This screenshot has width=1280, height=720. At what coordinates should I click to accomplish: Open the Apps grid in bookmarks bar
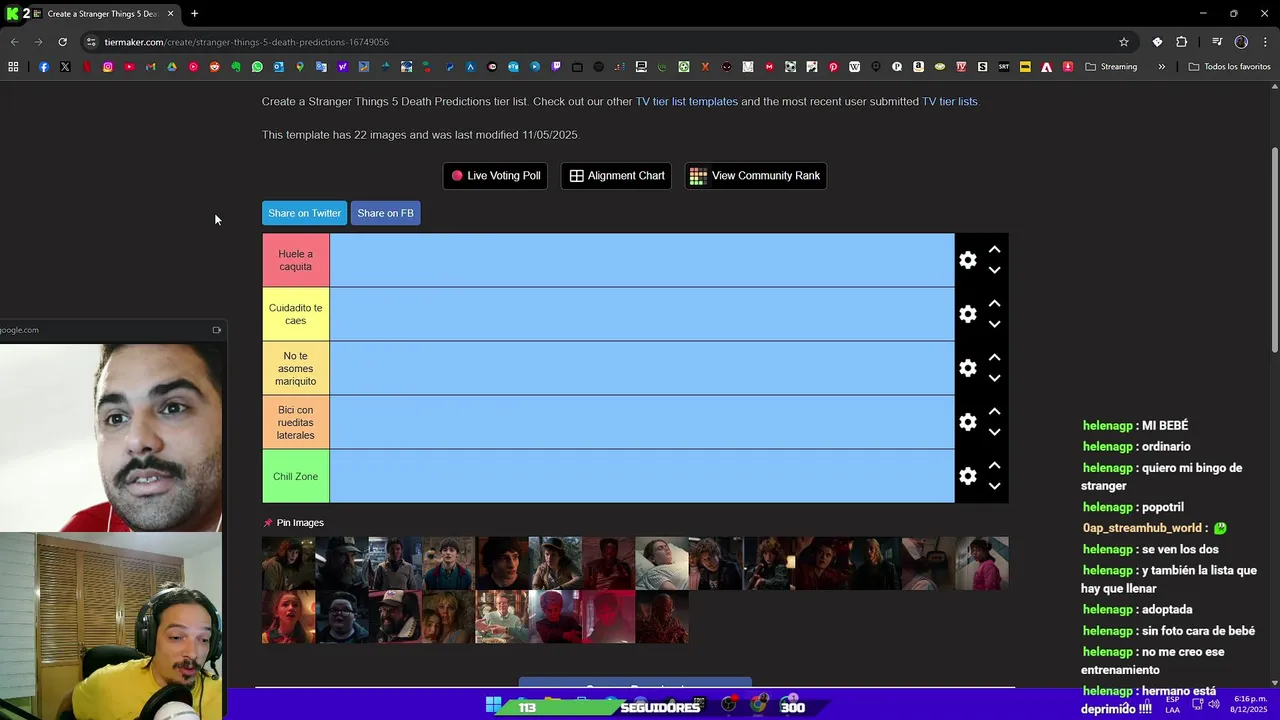pos(13,67)
